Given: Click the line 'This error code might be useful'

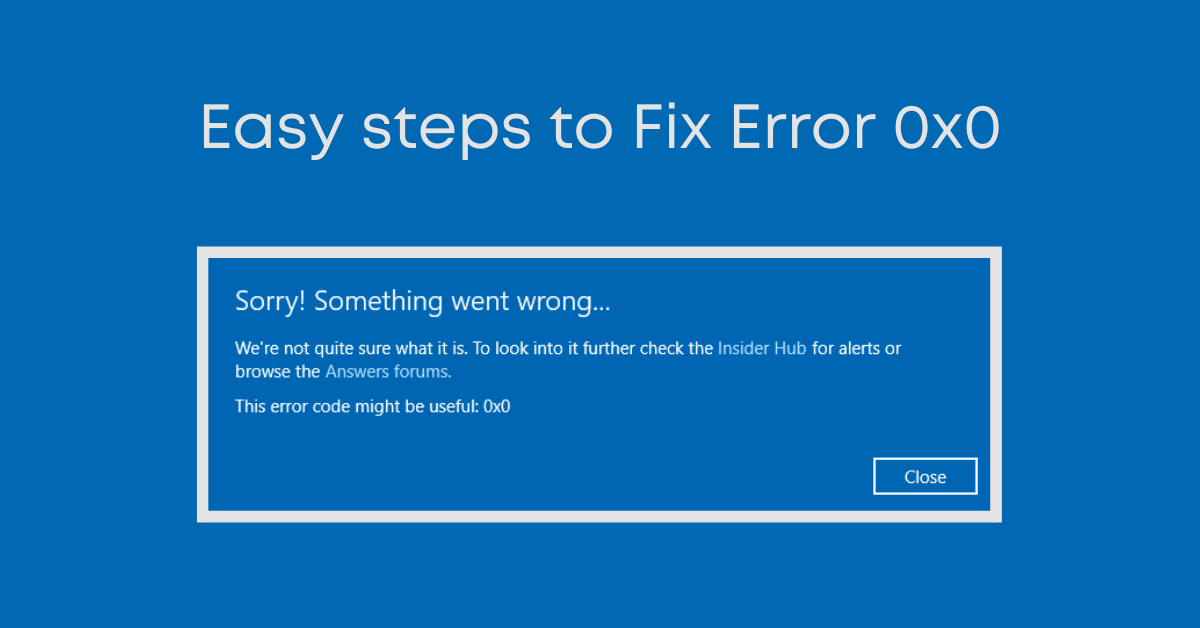Looking at the screenshot, I should (355, 406).
